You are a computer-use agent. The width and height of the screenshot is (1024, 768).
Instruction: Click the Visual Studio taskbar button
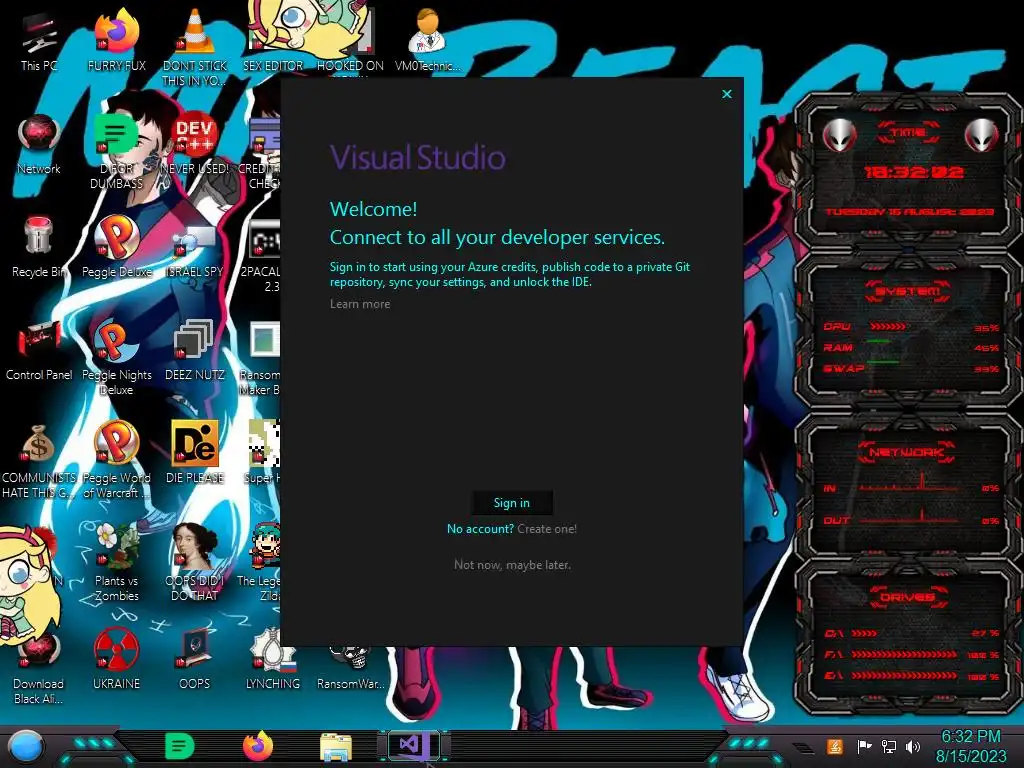pos(414,745)
